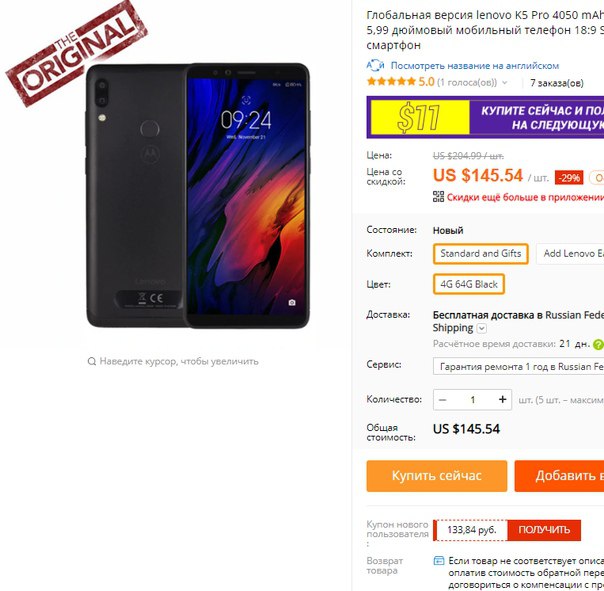Choose the 4G 64G Black color option

[x=469, y=284]
